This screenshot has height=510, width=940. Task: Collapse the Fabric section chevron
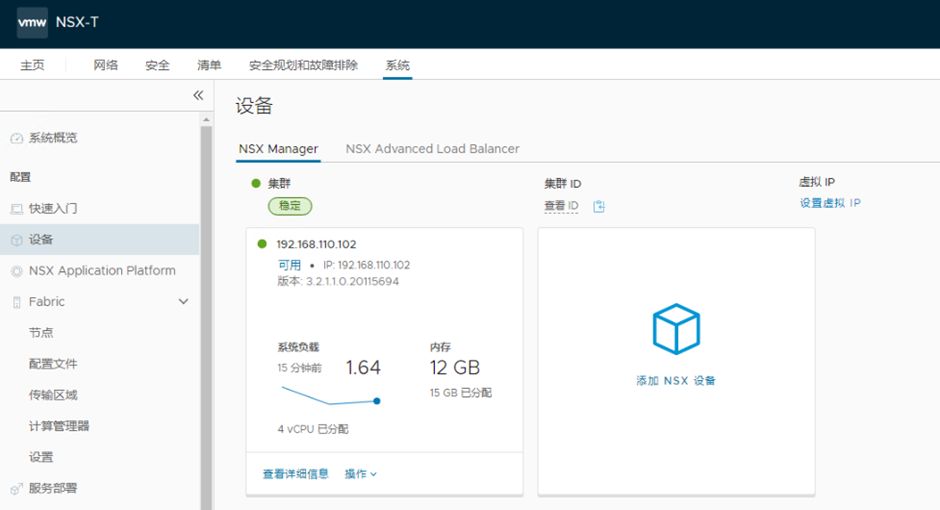point(183,301)
